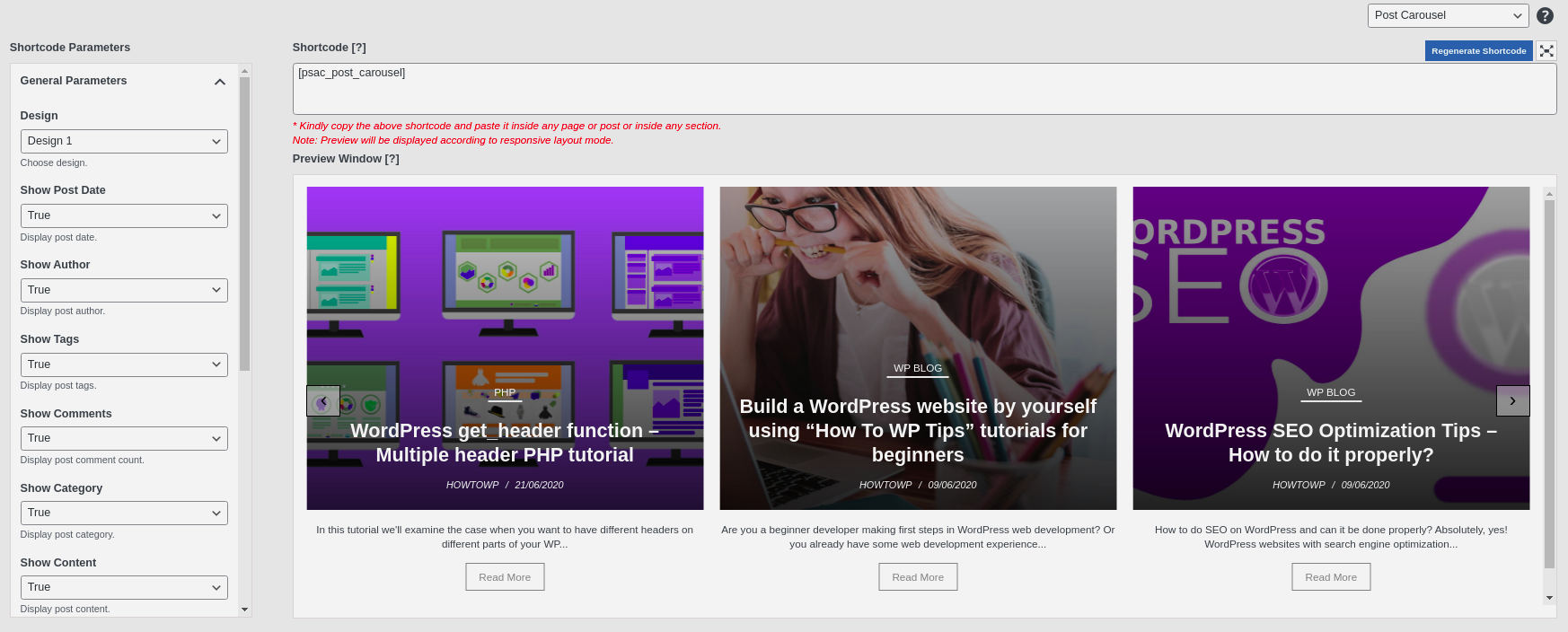Open the Show Tags dropdown
The image size is (1568, 632).
point(124,364)
